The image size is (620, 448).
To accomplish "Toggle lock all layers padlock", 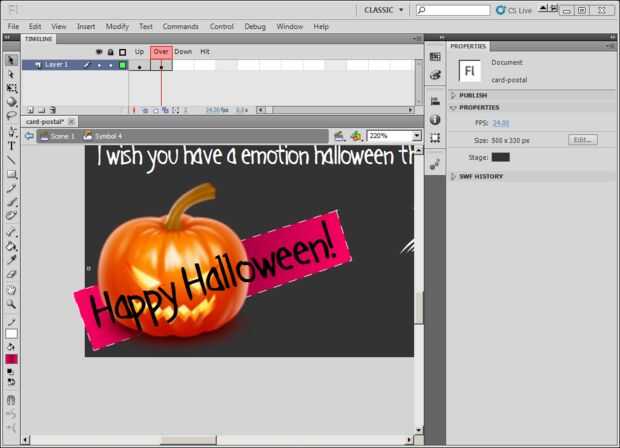I will click(x=111, y=52).
